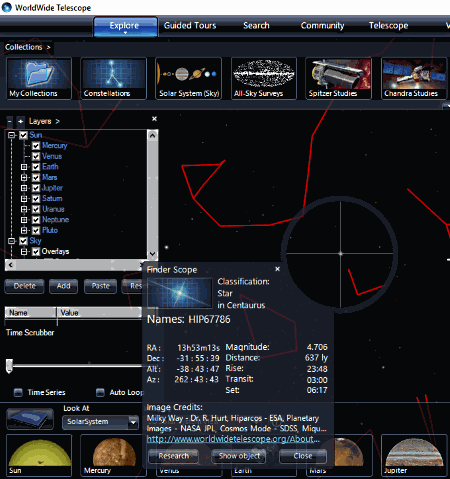Expand the Saturn tree node
The image size is (450, 479).
[24, 199]
